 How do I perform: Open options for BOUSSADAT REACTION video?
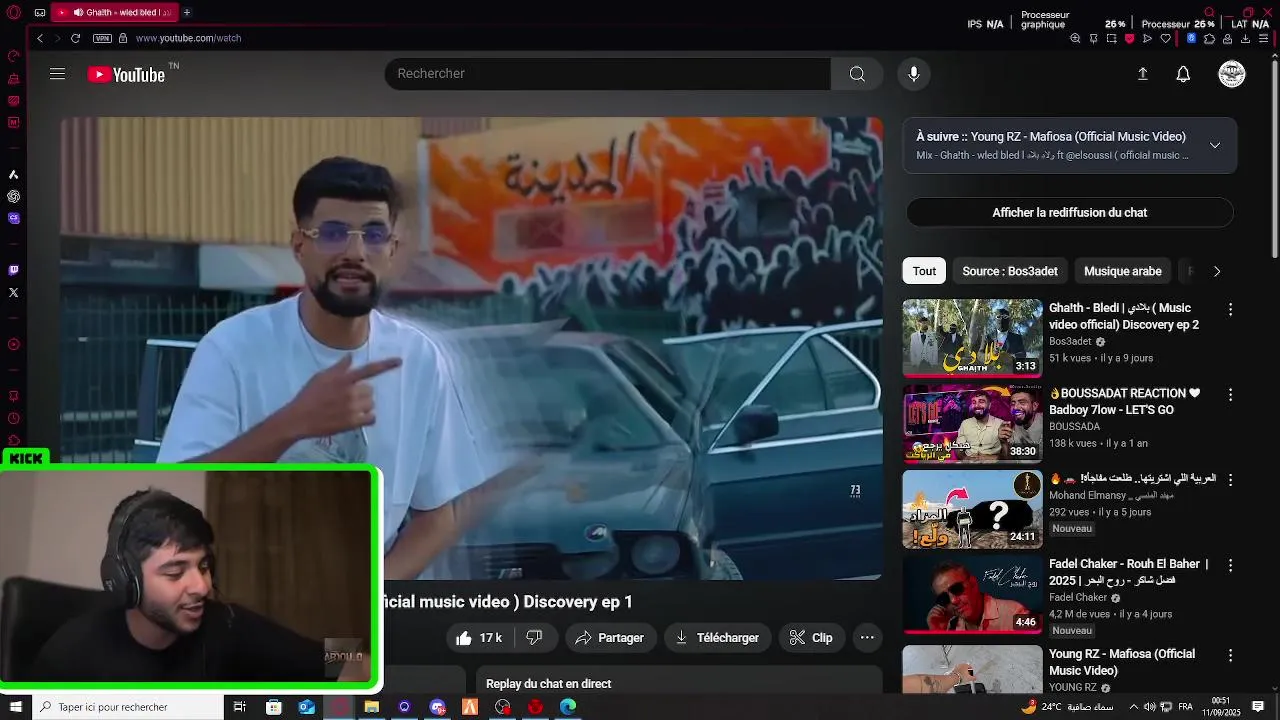click(1230, 395)
